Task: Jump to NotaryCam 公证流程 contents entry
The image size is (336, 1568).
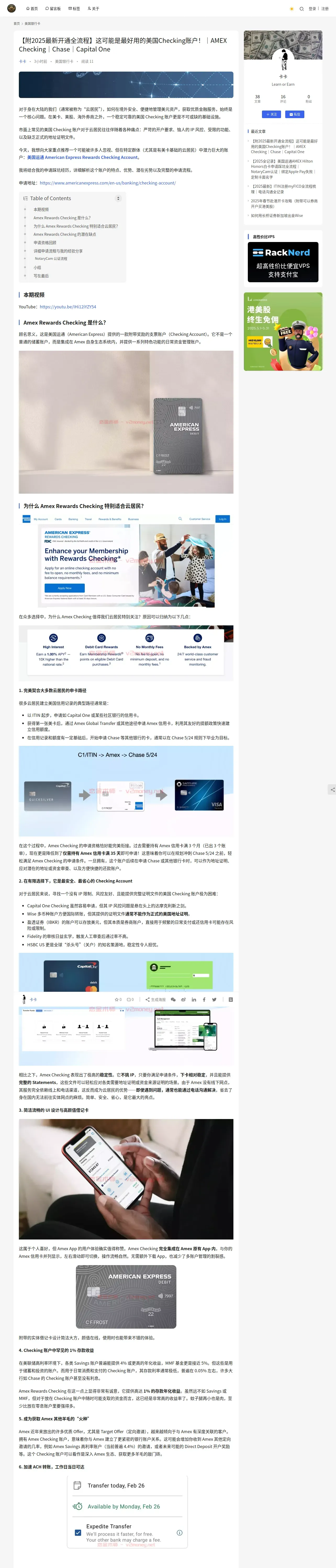Action: click(51, 259)
